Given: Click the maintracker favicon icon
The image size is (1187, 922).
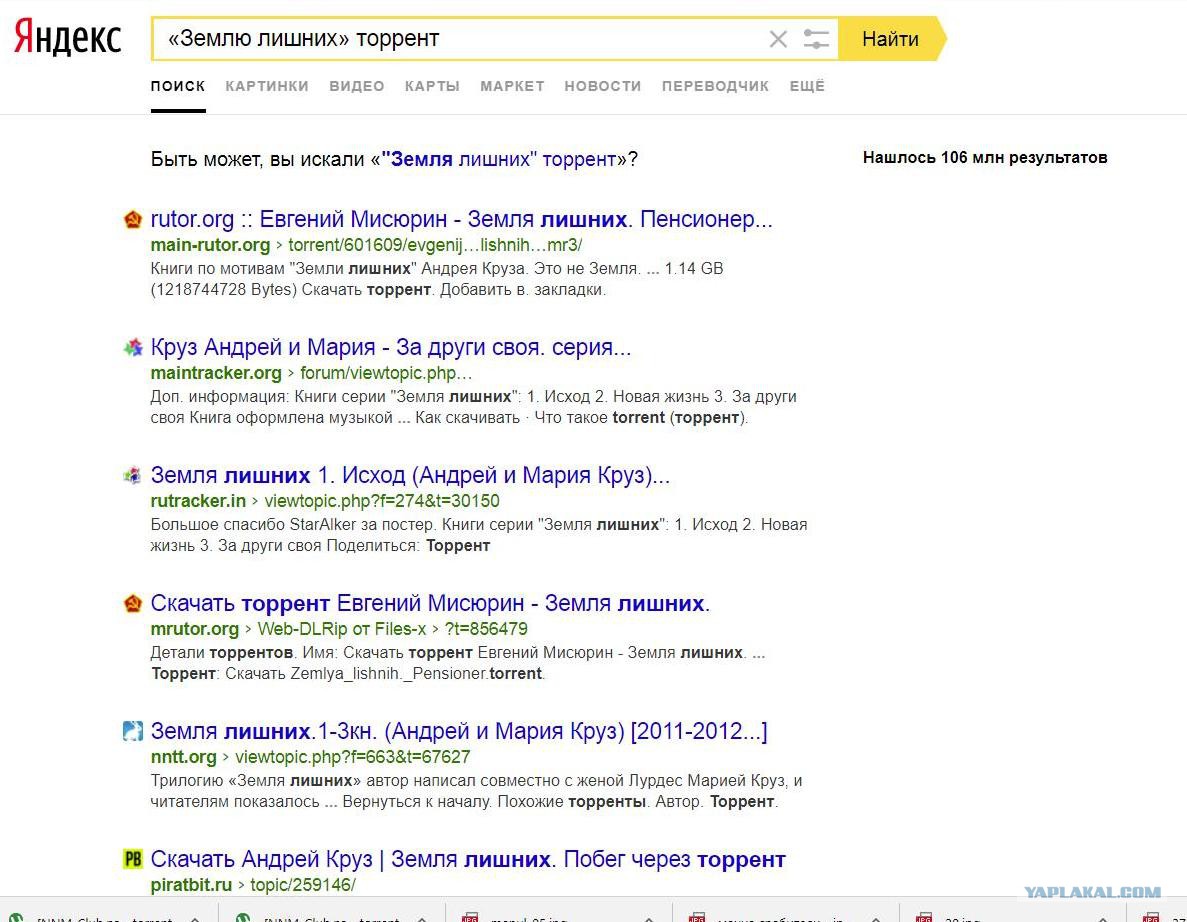Looking at the screenshot, I should 132,347.
